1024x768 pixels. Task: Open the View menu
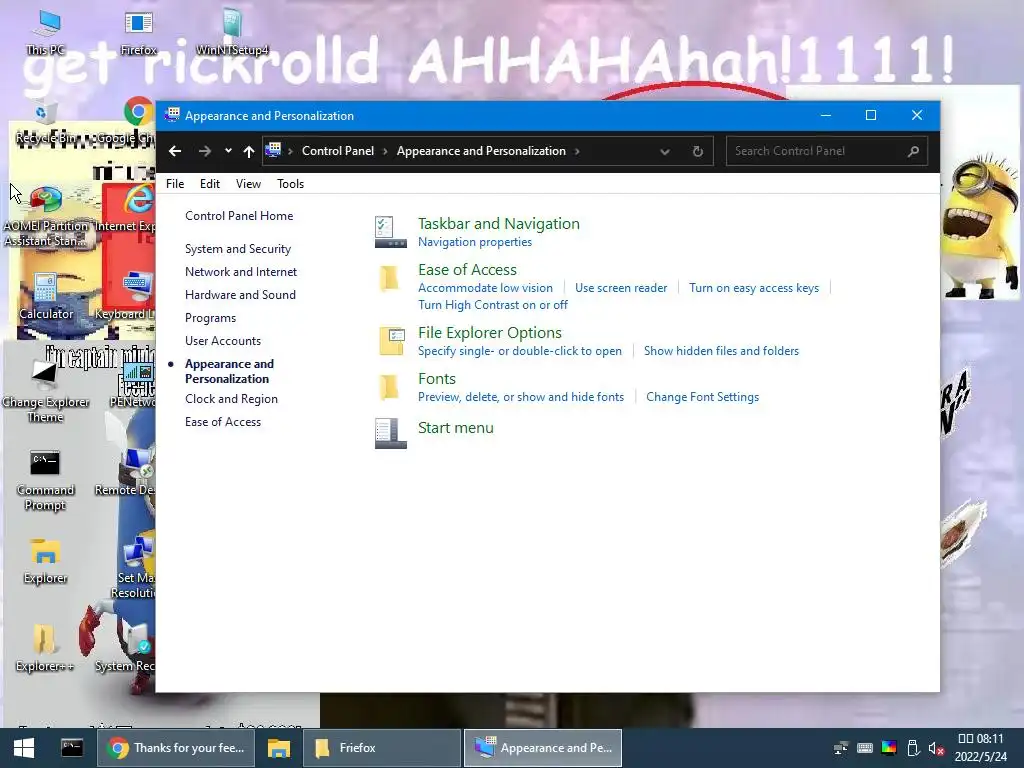[248, 184]
